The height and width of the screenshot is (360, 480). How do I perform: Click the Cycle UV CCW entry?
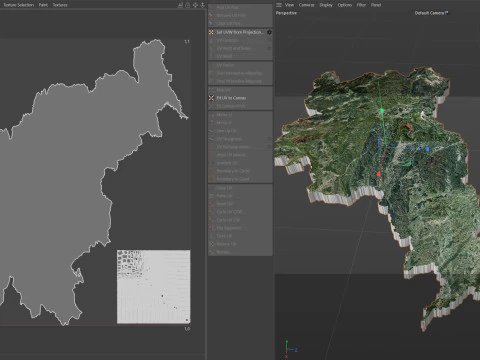click(240, 212)
